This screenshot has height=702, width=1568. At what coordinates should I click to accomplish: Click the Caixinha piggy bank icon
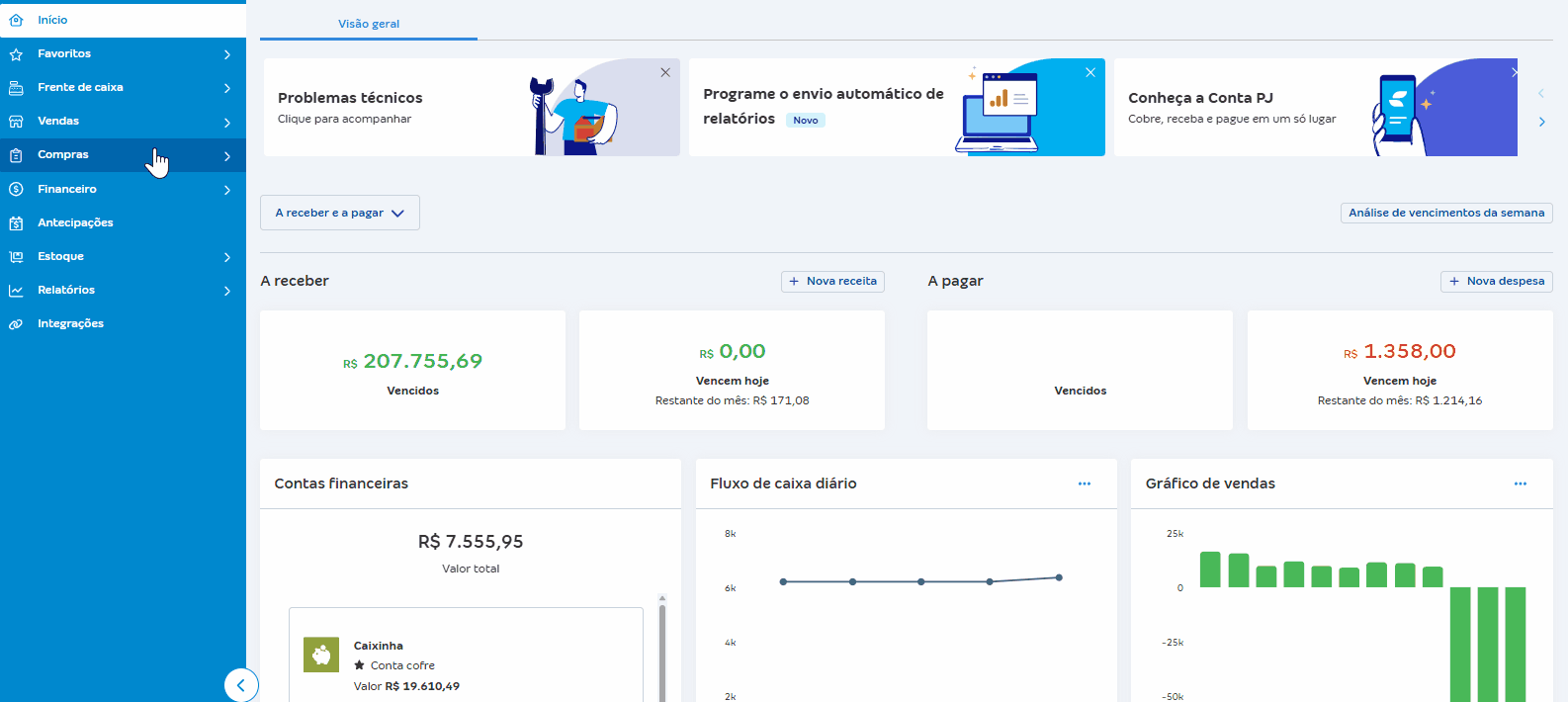click(x=321, y=655)
